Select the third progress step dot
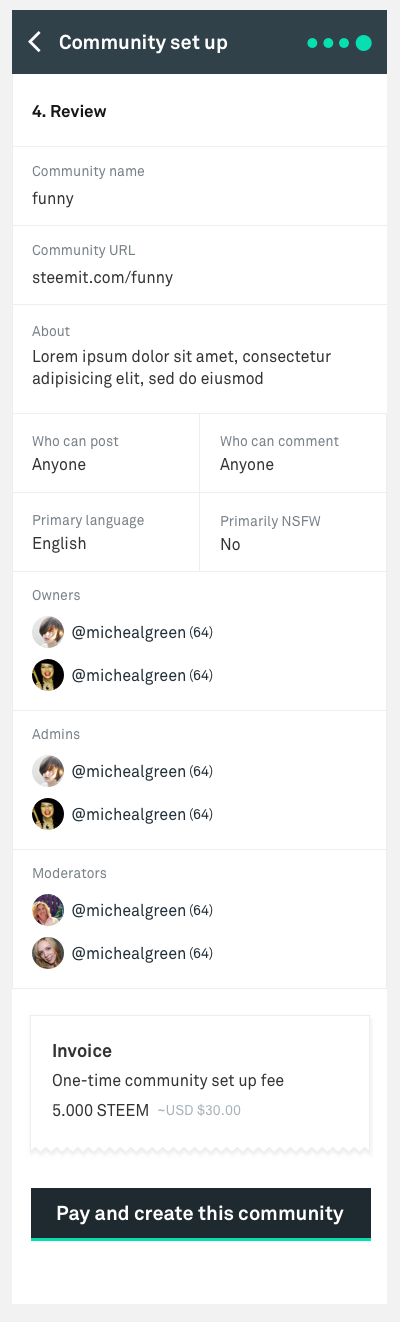This screenshot has height=1322, width=400. [x=344, y=43]
